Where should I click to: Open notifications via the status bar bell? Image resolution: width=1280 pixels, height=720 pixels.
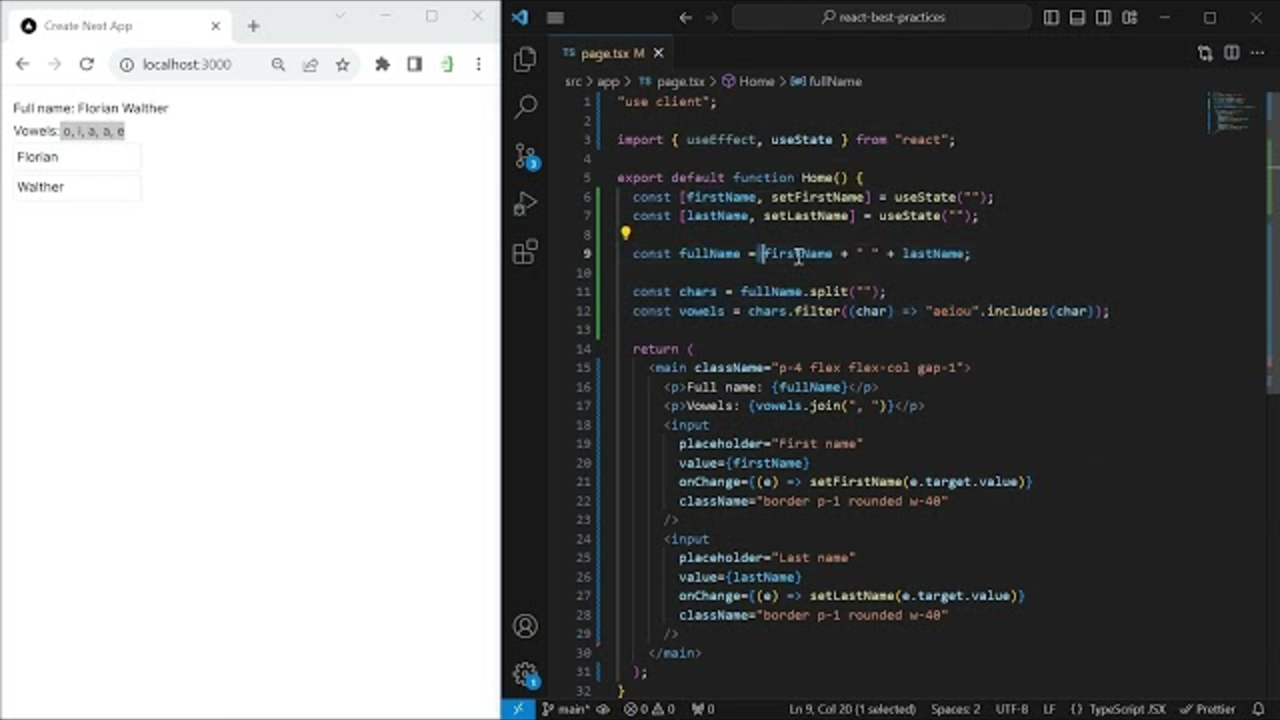click(x=1264, y=708)
